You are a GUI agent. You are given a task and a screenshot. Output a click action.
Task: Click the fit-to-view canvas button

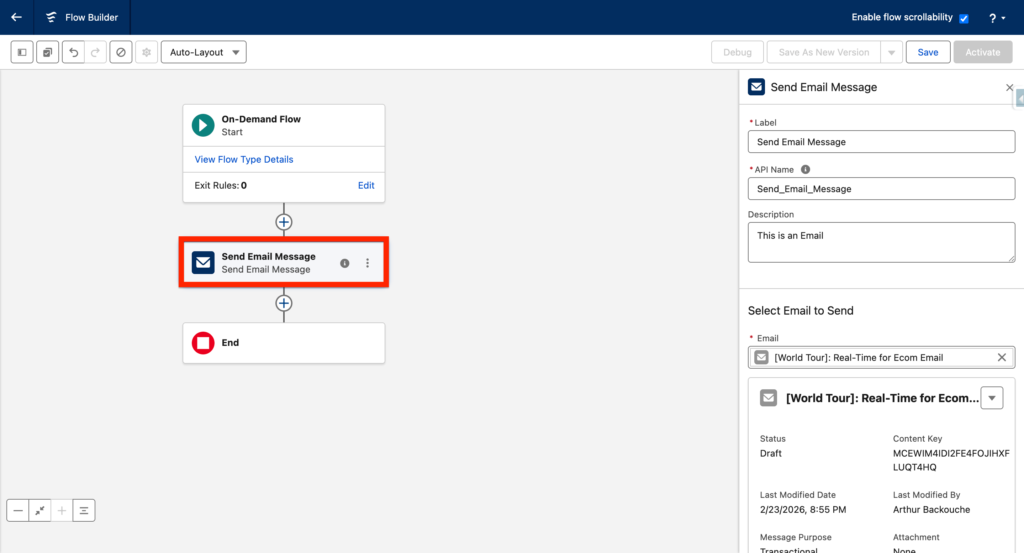pyautogui.click(x=40, y=510)
